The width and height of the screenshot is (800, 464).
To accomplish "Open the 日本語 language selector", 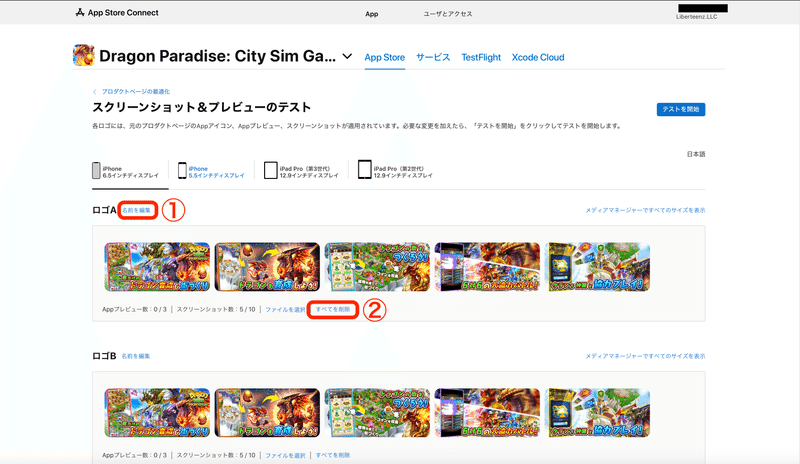I will click(696, 154).
